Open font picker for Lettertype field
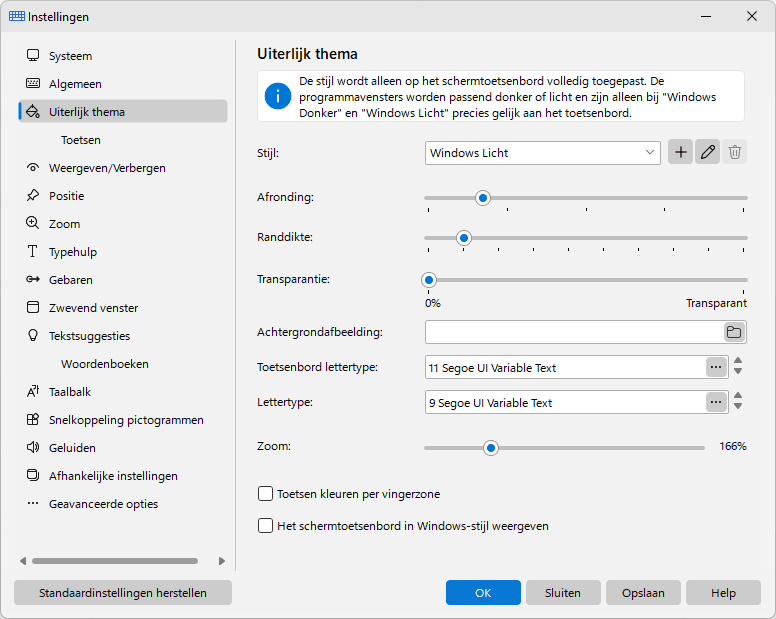 tap(716, 402)
